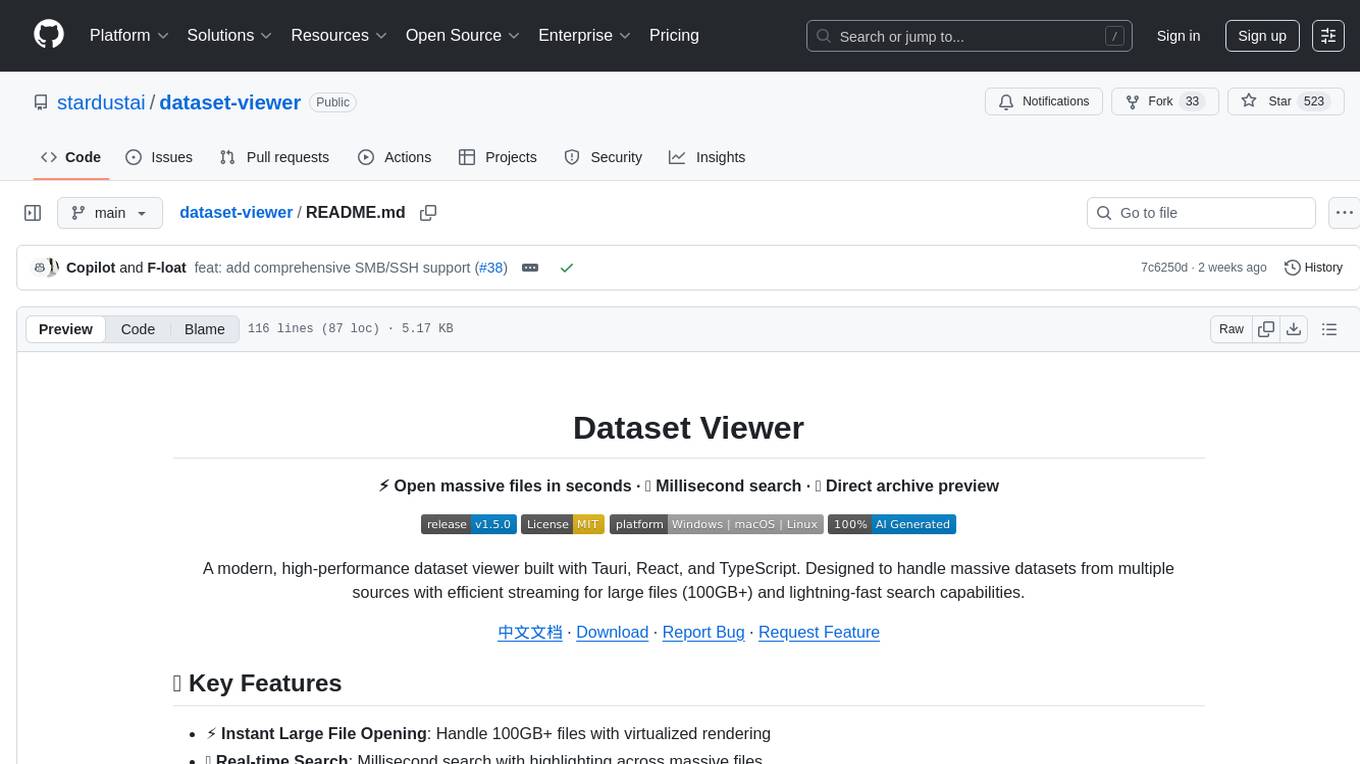
Task: Show commit message details ellipsis
Action: (530, 268)
